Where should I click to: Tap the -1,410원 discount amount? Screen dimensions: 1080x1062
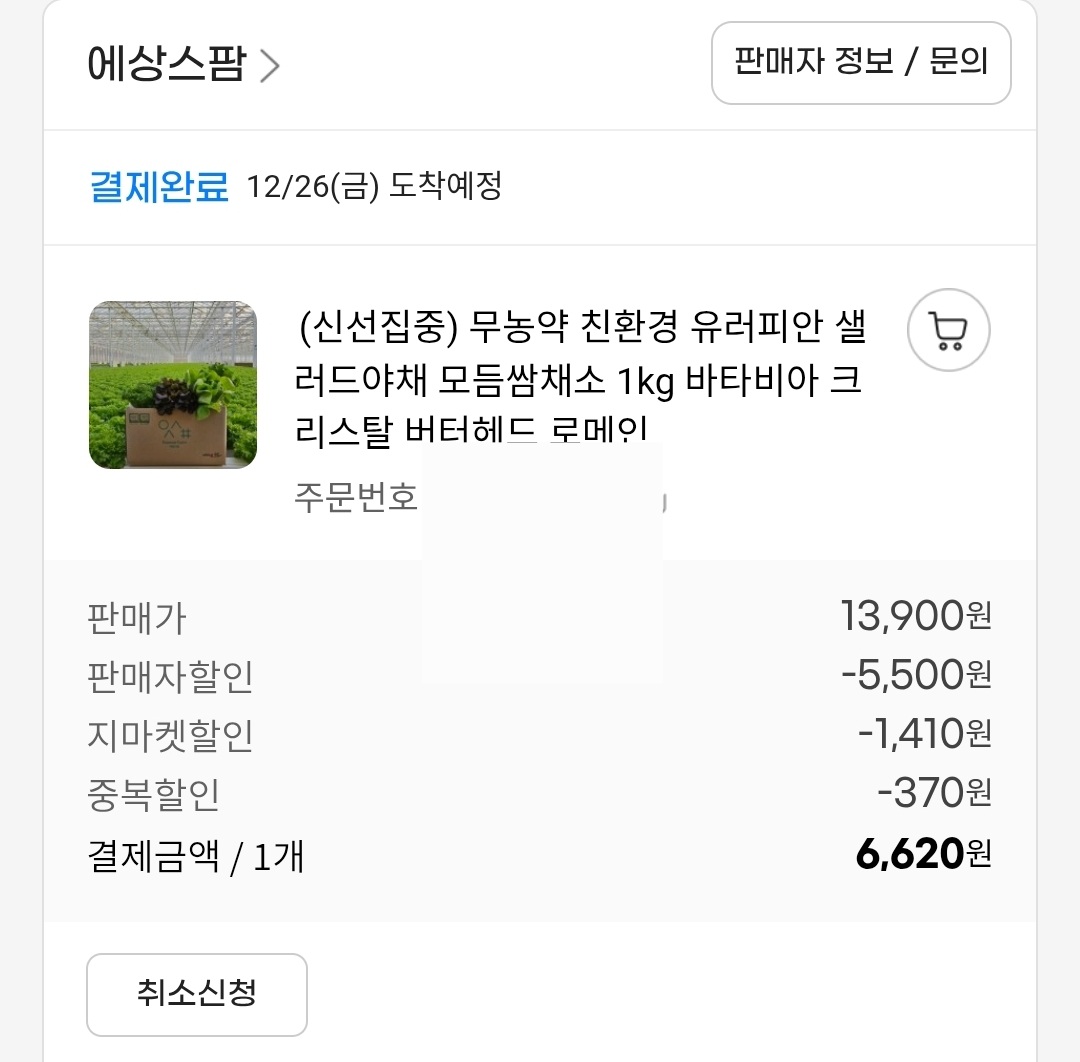click(924, 735)
